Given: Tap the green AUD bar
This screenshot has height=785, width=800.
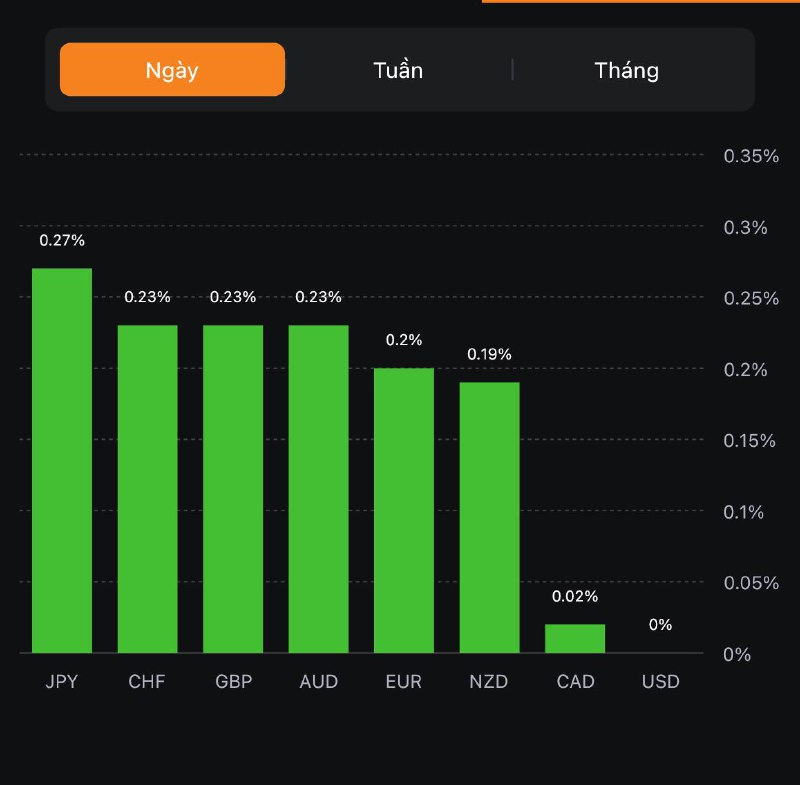Looking at the screenshot, I should pos(319,488).
